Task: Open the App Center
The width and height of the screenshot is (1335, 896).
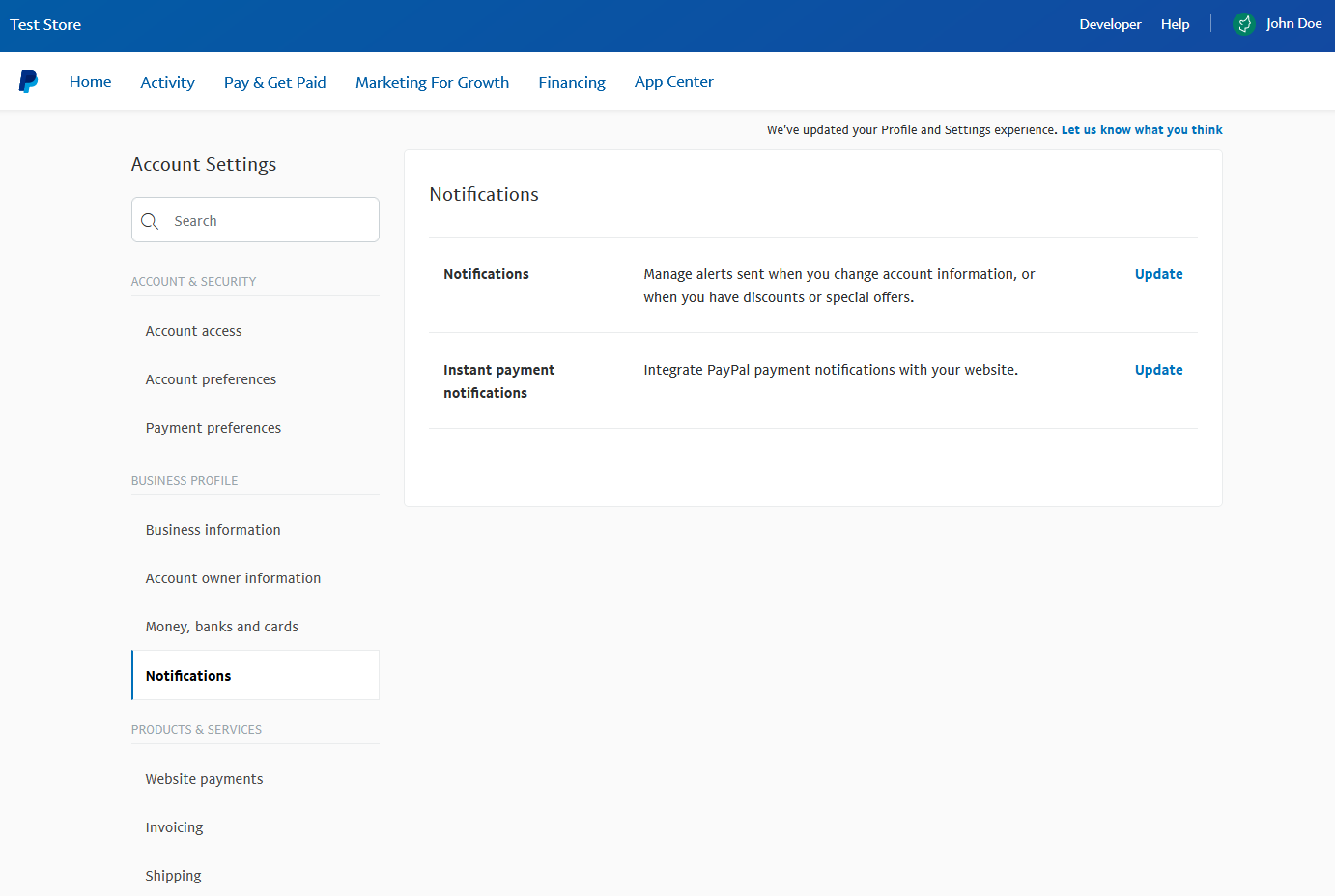Action: (673, 82)
